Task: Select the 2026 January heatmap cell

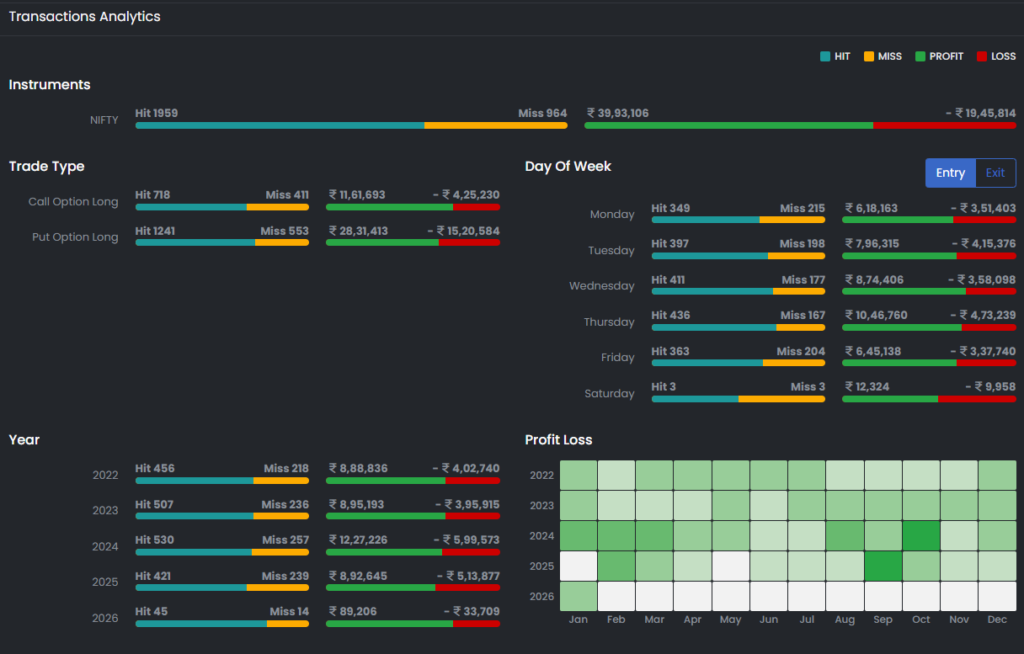Action: click(578, 596)
